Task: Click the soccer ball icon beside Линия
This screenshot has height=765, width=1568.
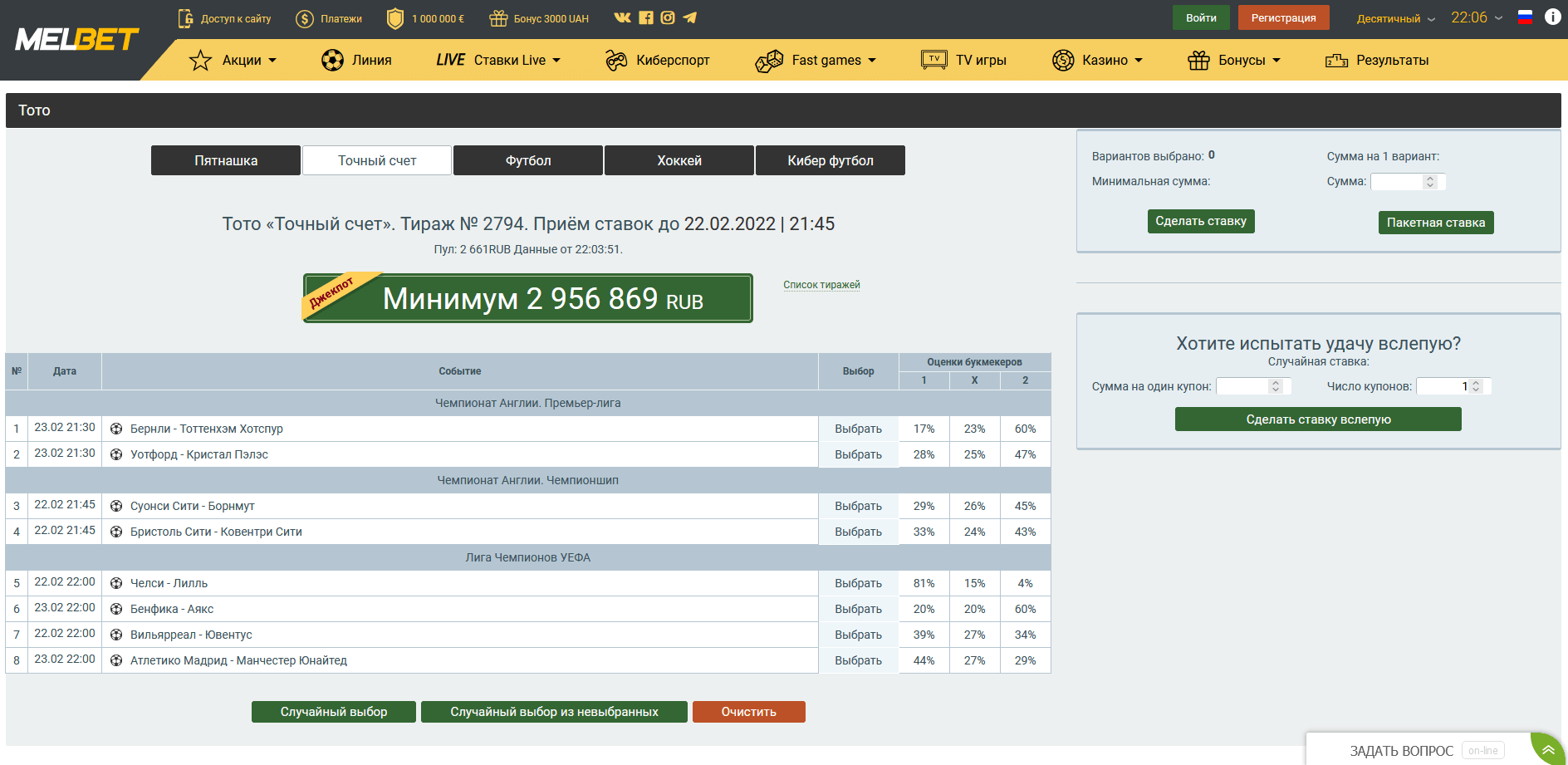Action: click(332, 60)
